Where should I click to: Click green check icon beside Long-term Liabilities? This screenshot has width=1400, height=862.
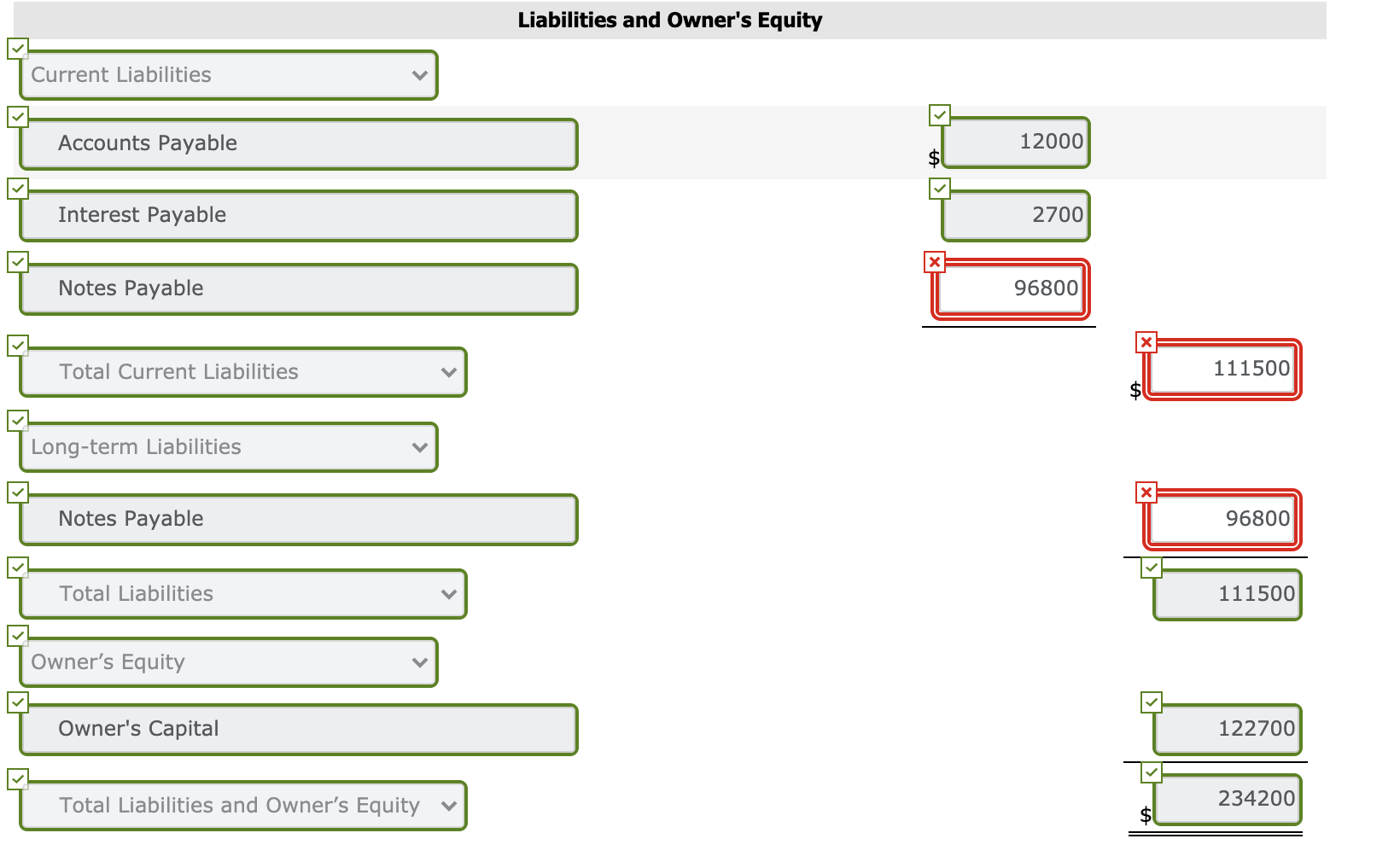point(18,420)
